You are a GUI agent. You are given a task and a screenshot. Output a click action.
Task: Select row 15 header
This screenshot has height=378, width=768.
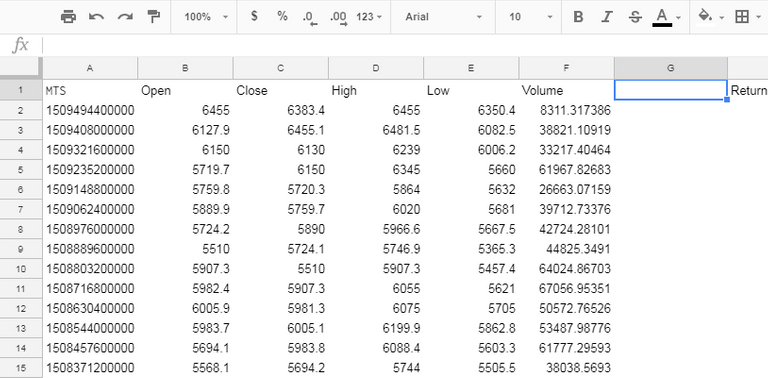point(21,368)
